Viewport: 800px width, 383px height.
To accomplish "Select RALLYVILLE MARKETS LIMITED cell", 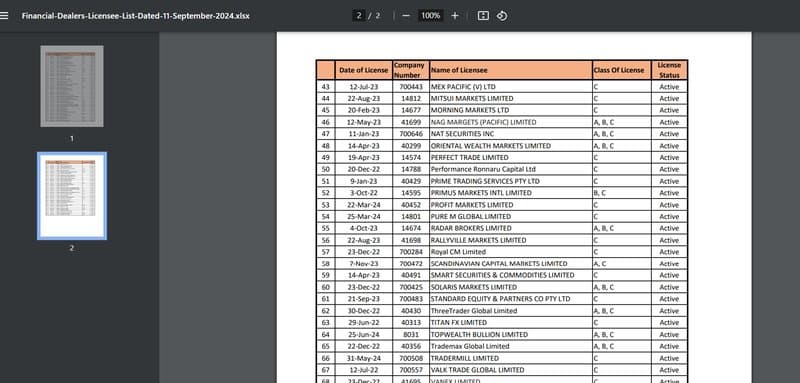I will coord(511,240).
